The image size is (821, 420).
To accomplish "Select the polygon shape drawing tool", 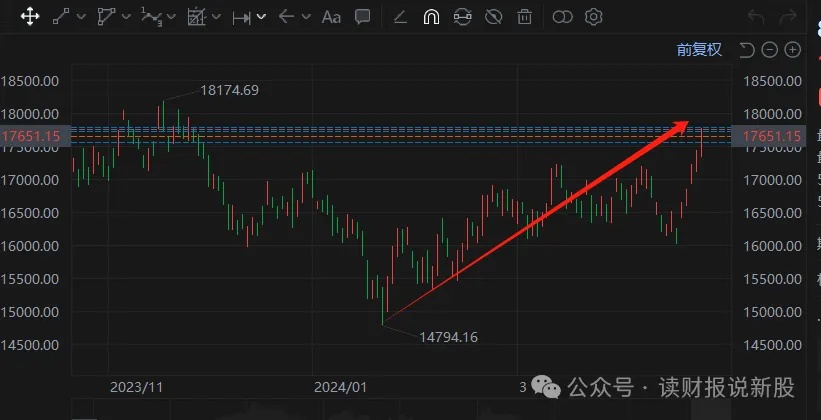I will point(106,17).
